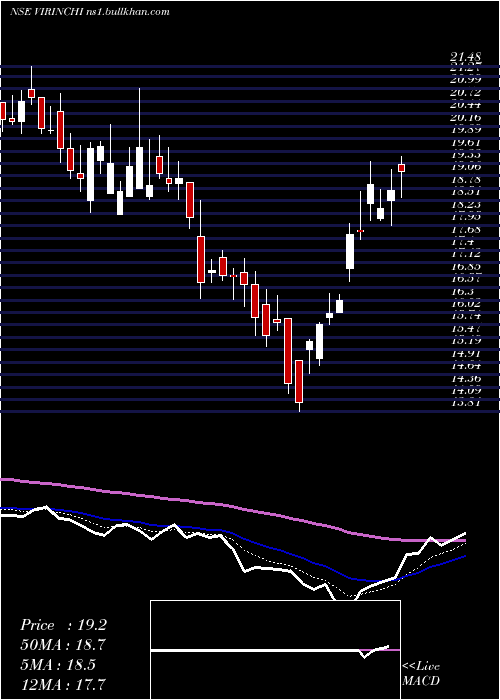Click the 15.47 price axis label
This screenshot has width=500, height=700.
[x=466, y=329]
